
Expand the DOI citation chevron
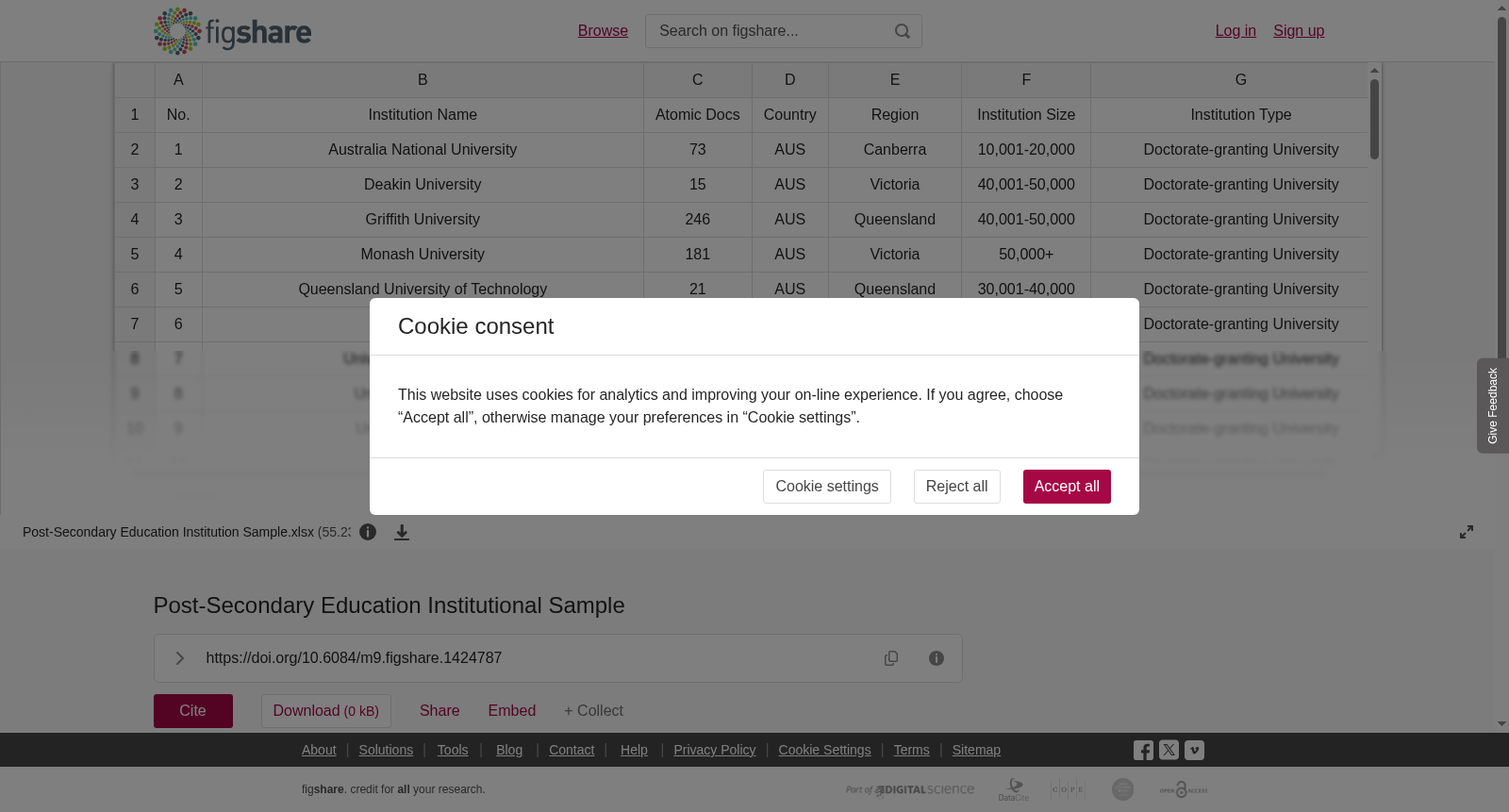pyautogui.click(x=179, y=658)
